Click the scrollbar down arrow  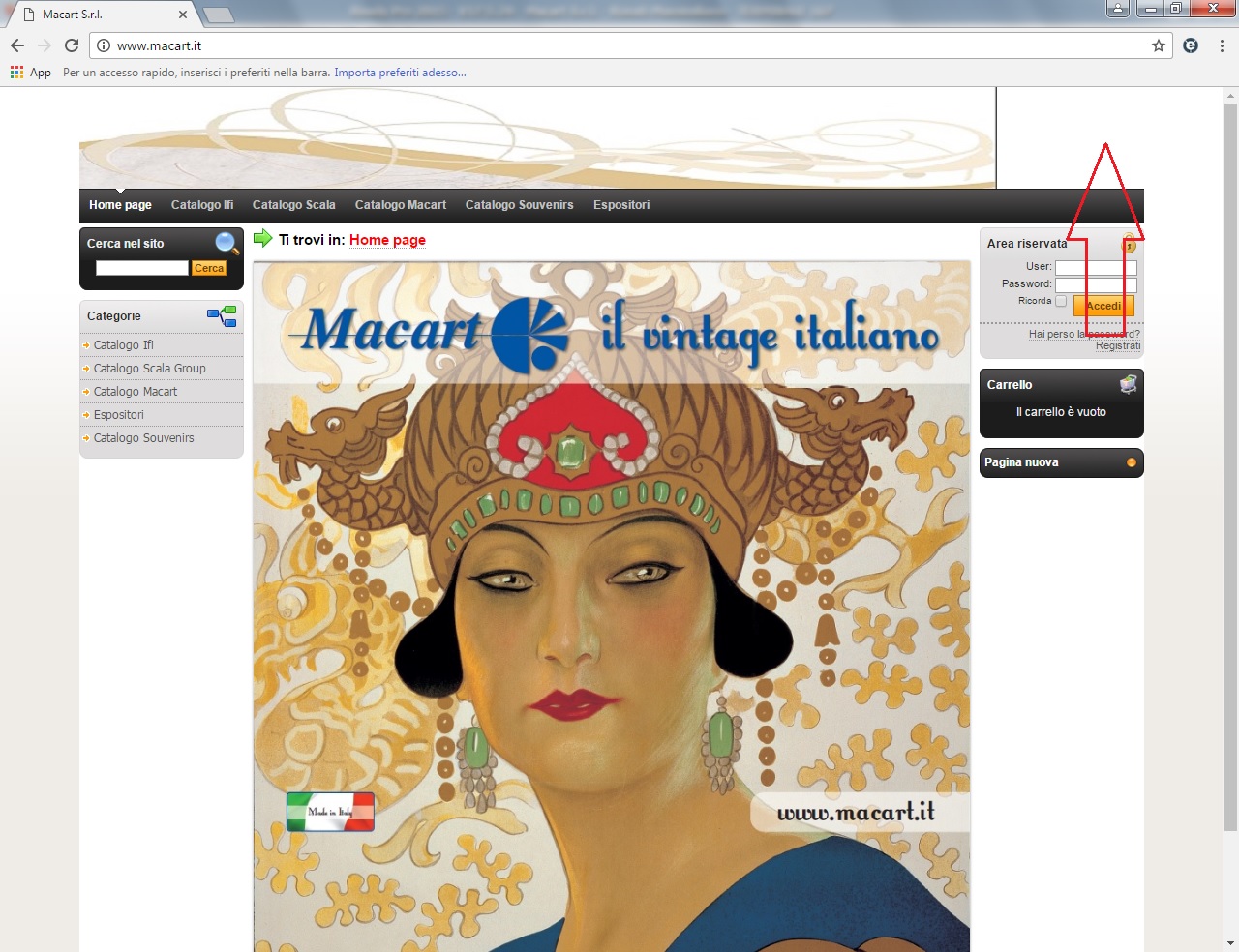point(1230,943)
